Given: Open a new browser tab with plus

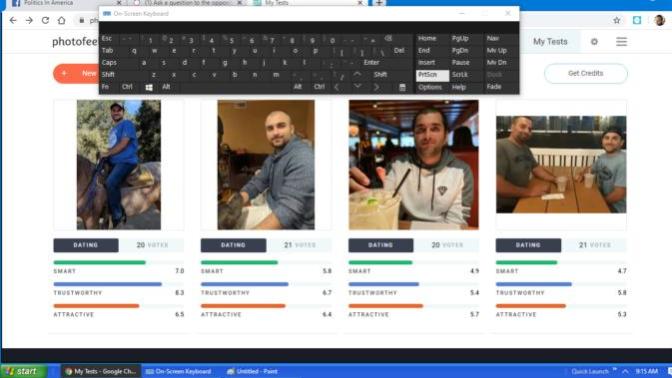Looking at the screenshot, I should click(x=379, y=3).
